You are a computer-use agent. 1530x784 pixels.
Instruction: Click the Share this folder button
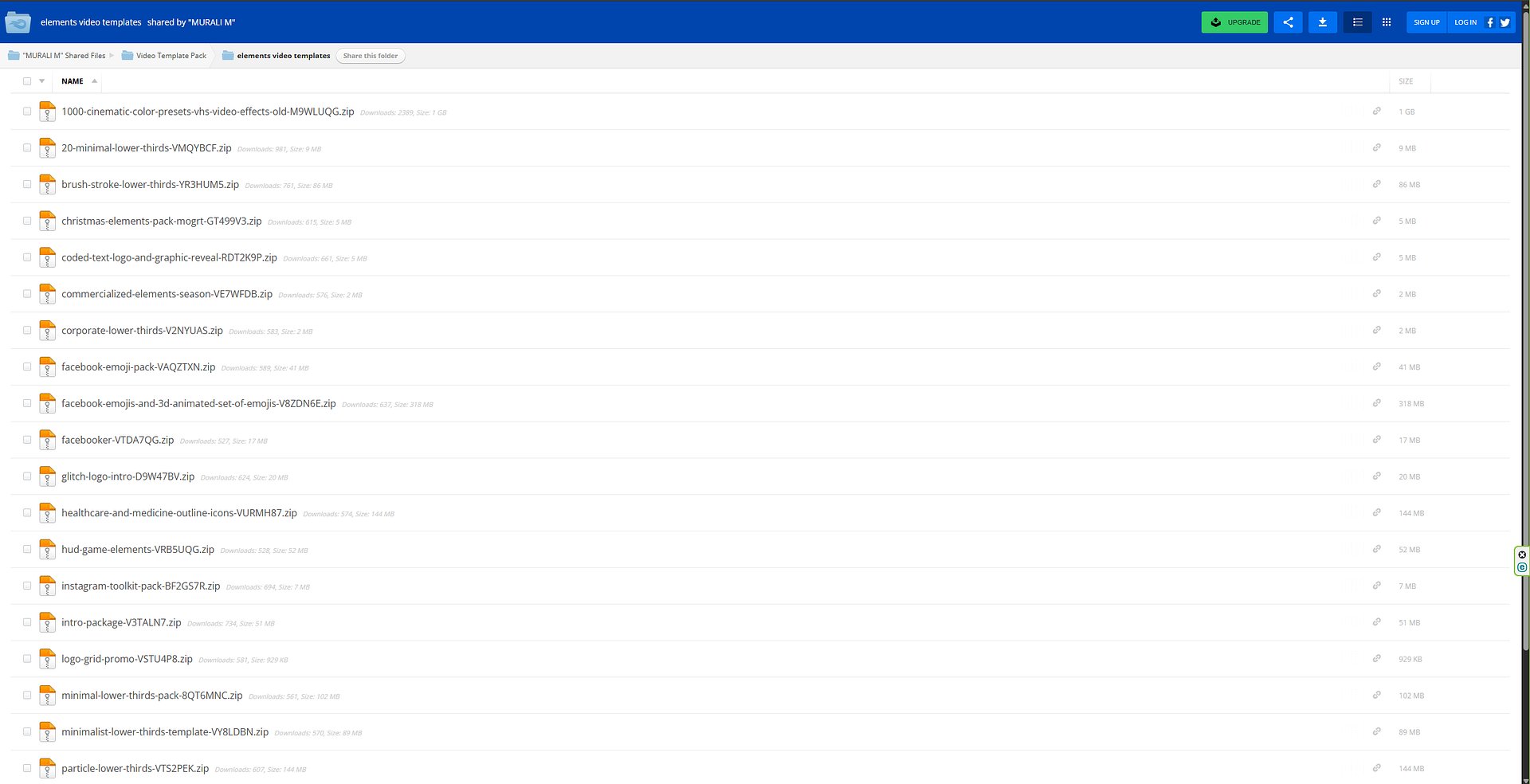pyautogui.click(x=371, y=56)
